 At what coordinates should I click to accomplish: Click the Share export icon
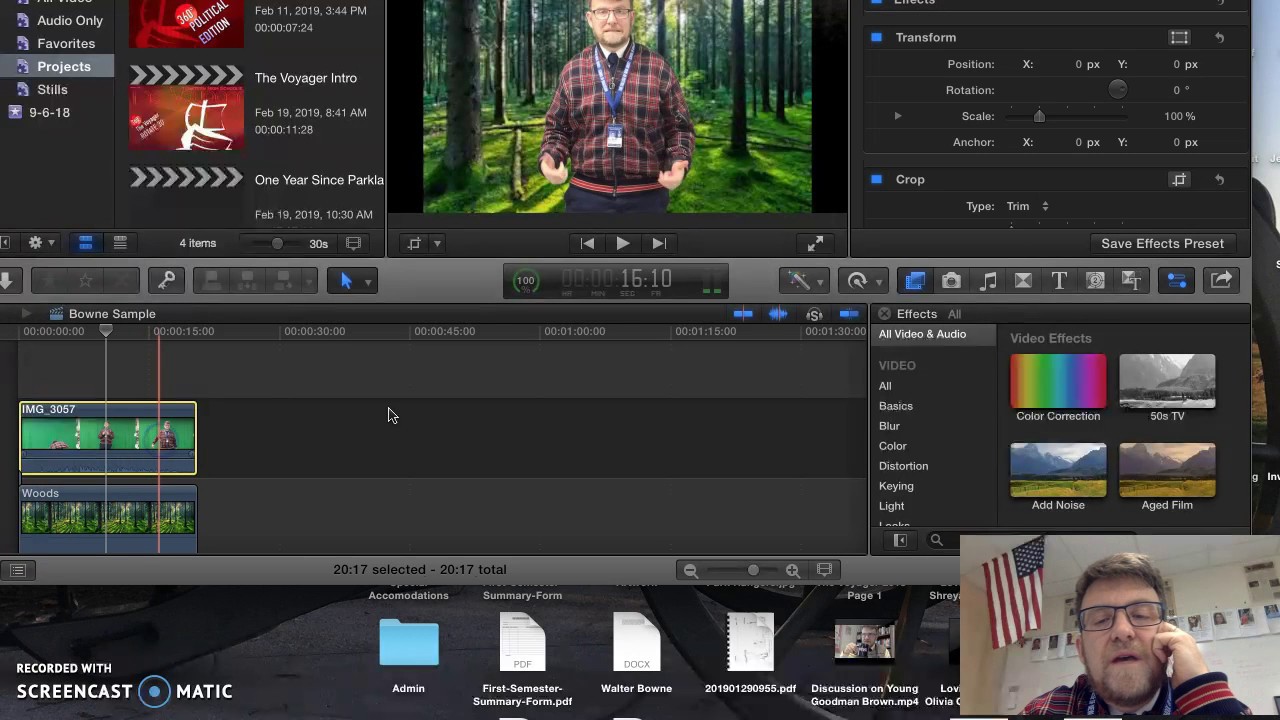point(1221,281)
